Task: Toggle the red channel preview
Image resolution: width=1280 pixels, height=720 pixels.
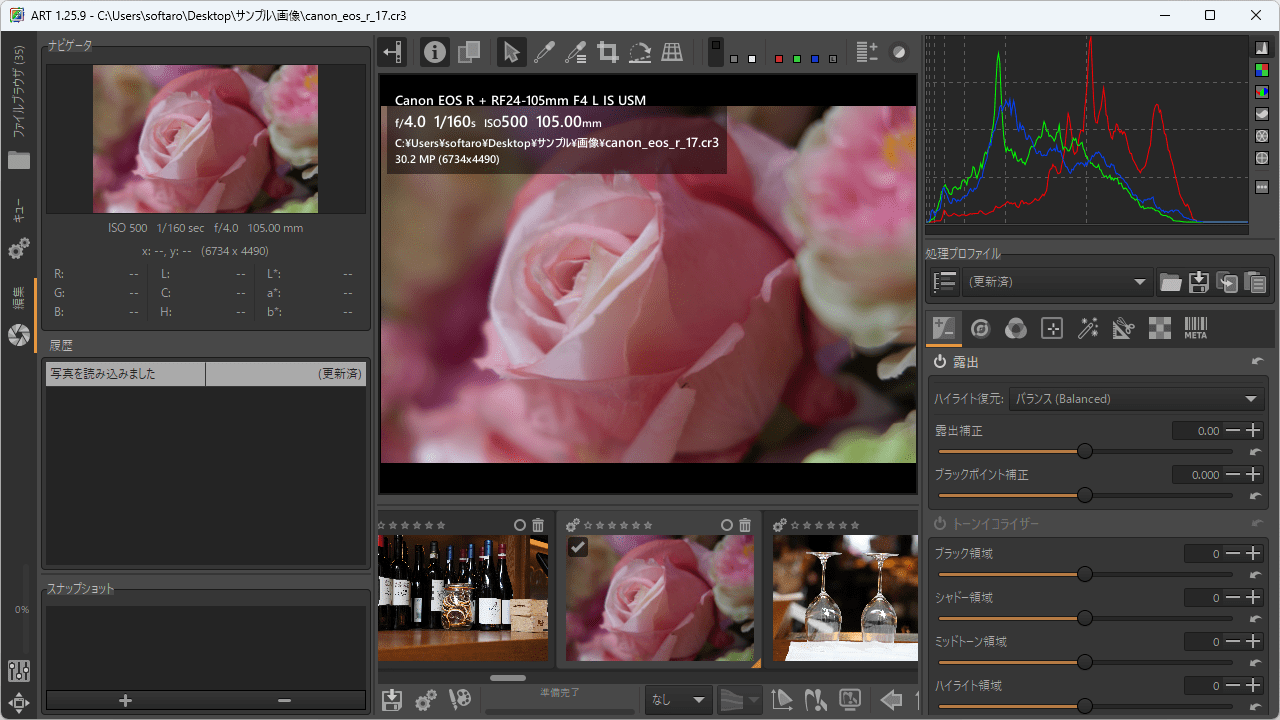Action: (779, 59)
